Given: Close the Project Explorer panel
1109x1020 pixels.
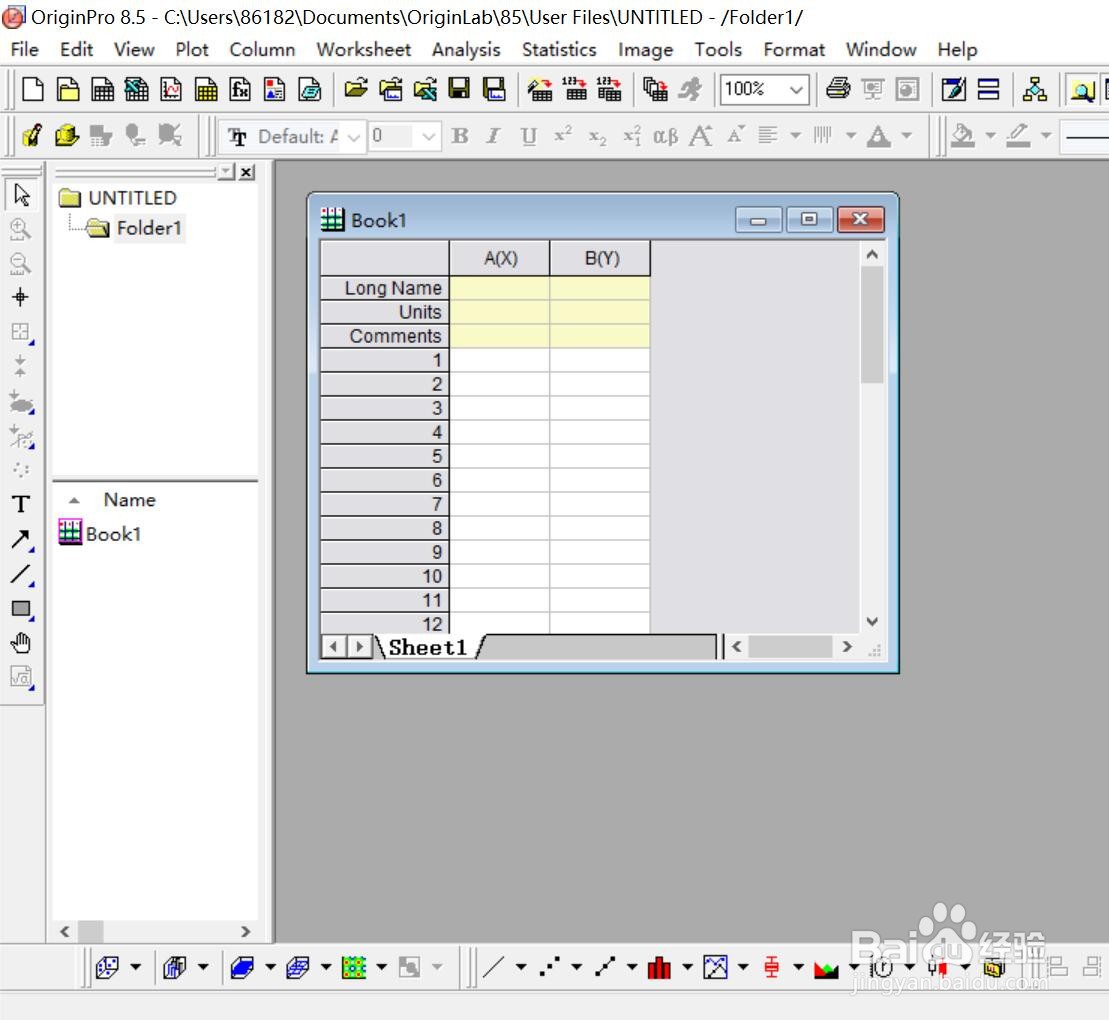Looking at the screenshot, I should coord(246,173).
